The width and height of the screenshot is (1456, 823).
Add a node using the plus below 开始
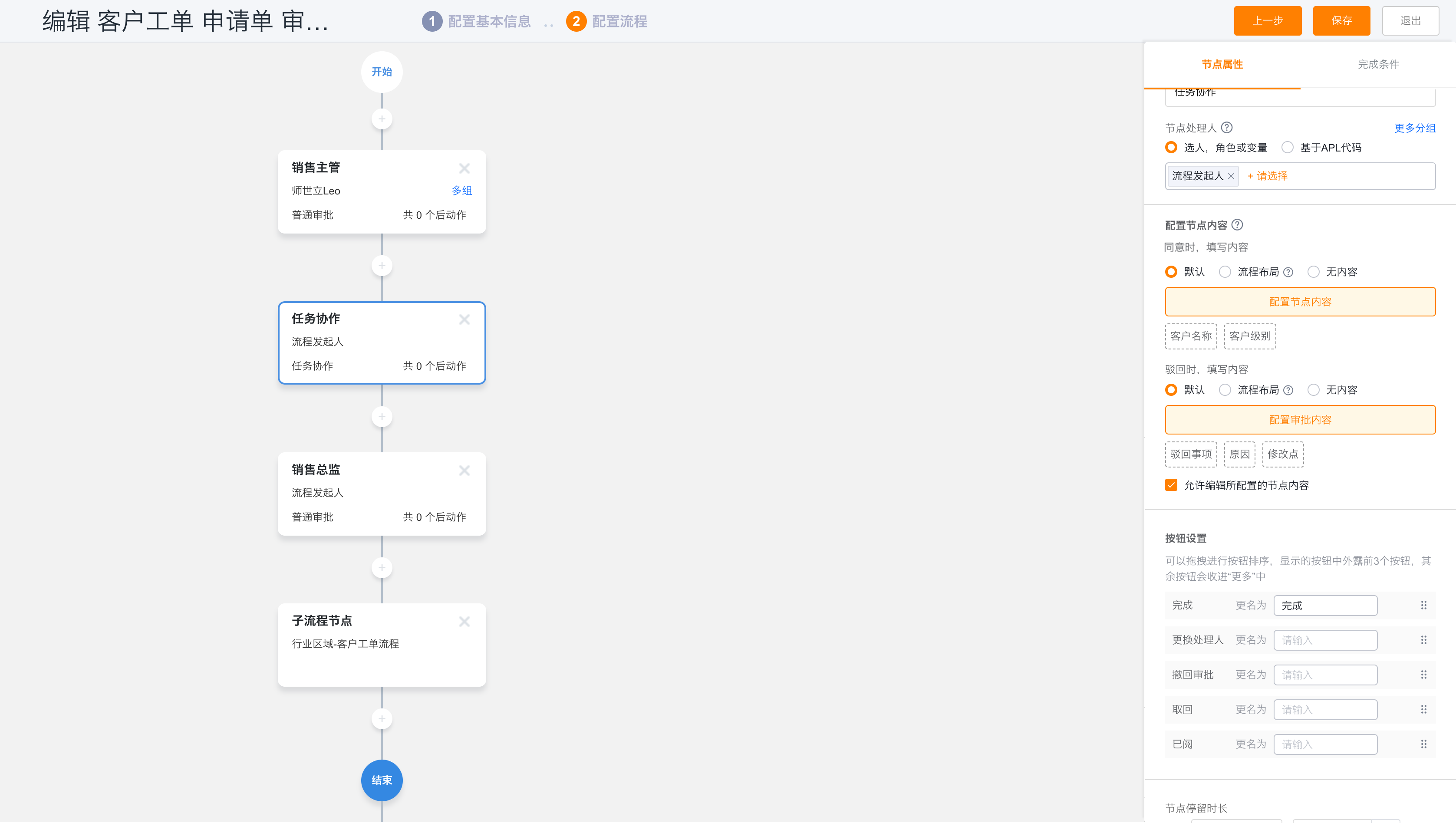coord(382,119)
